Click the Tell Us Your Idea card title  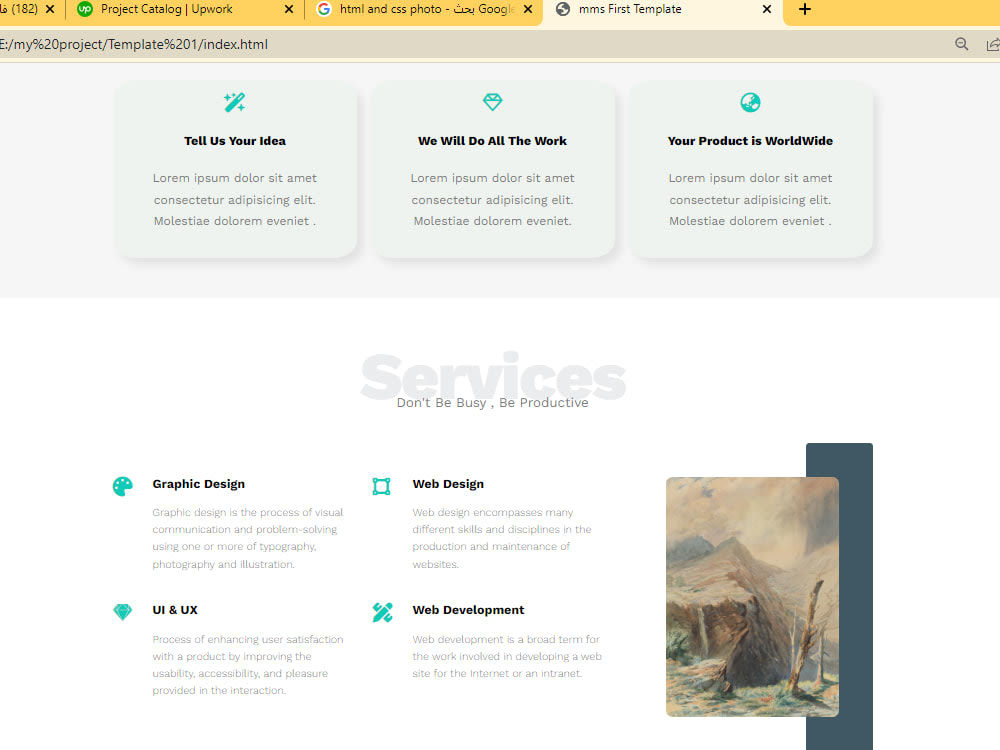click(235, 141)
